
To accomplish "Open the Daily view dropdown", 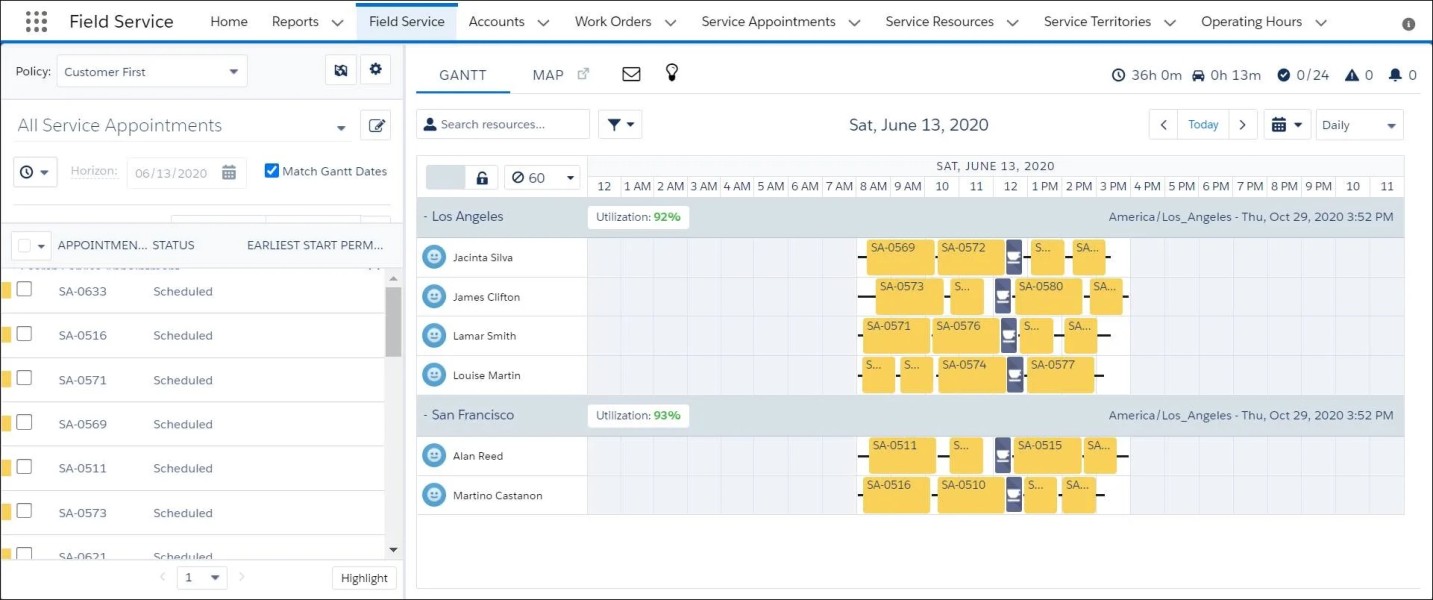I will (x=1359, y=125).
